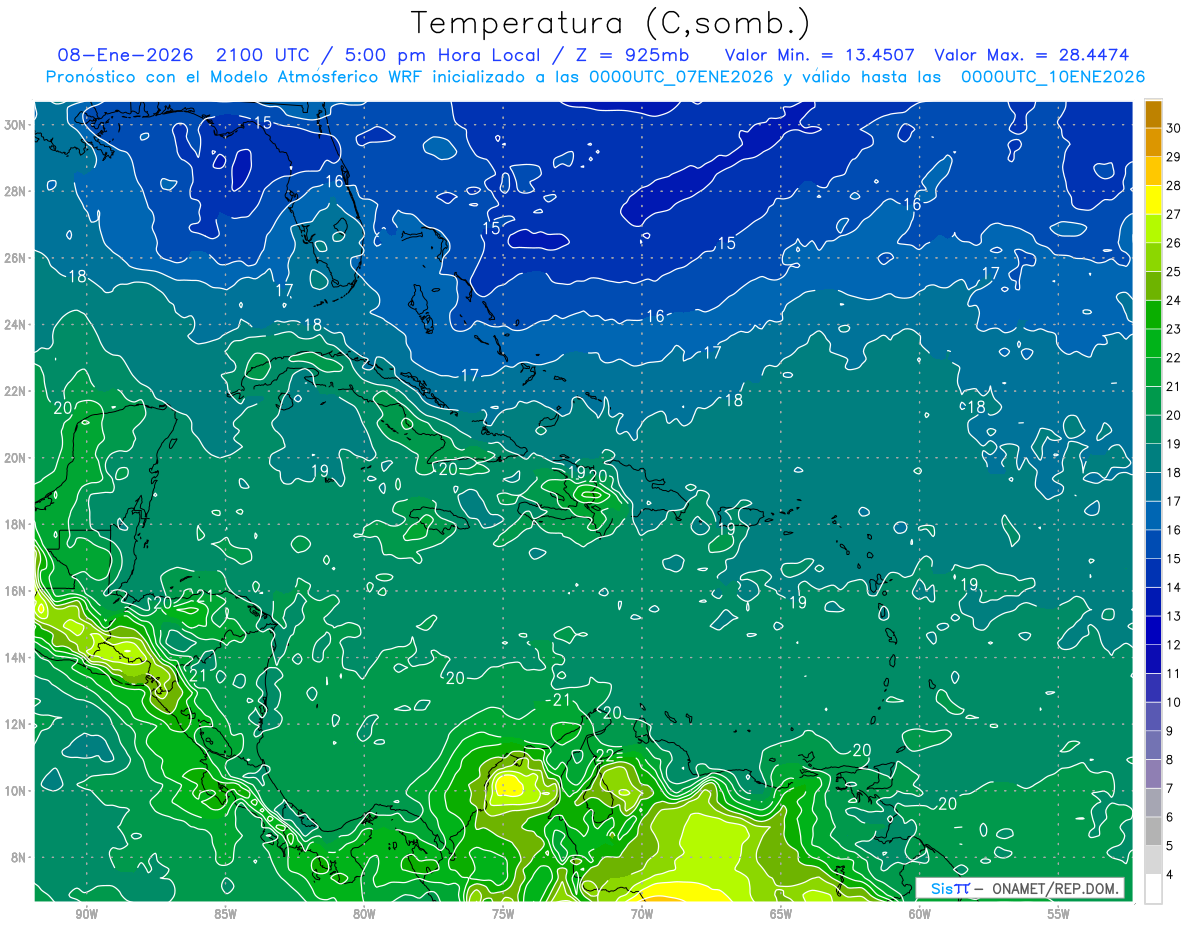Click the '24N' latitude axis label
Viewport: 1200px width, 927px height.
click(16, 325)
